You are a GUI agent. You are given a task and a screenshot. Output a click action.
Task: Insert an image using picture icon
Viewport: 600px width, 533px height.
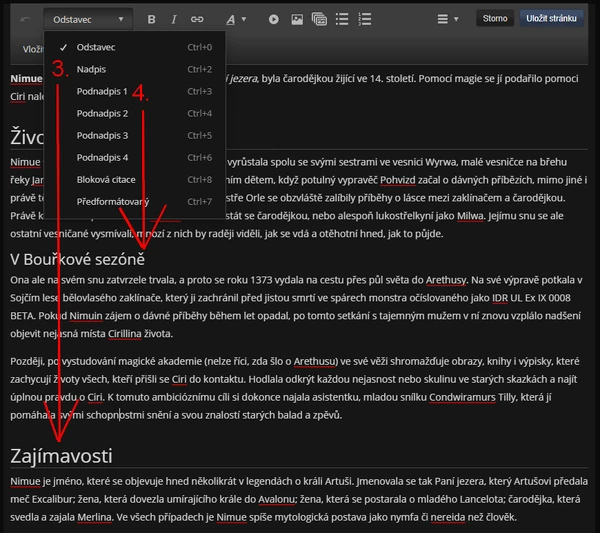(x=297, y=19)
